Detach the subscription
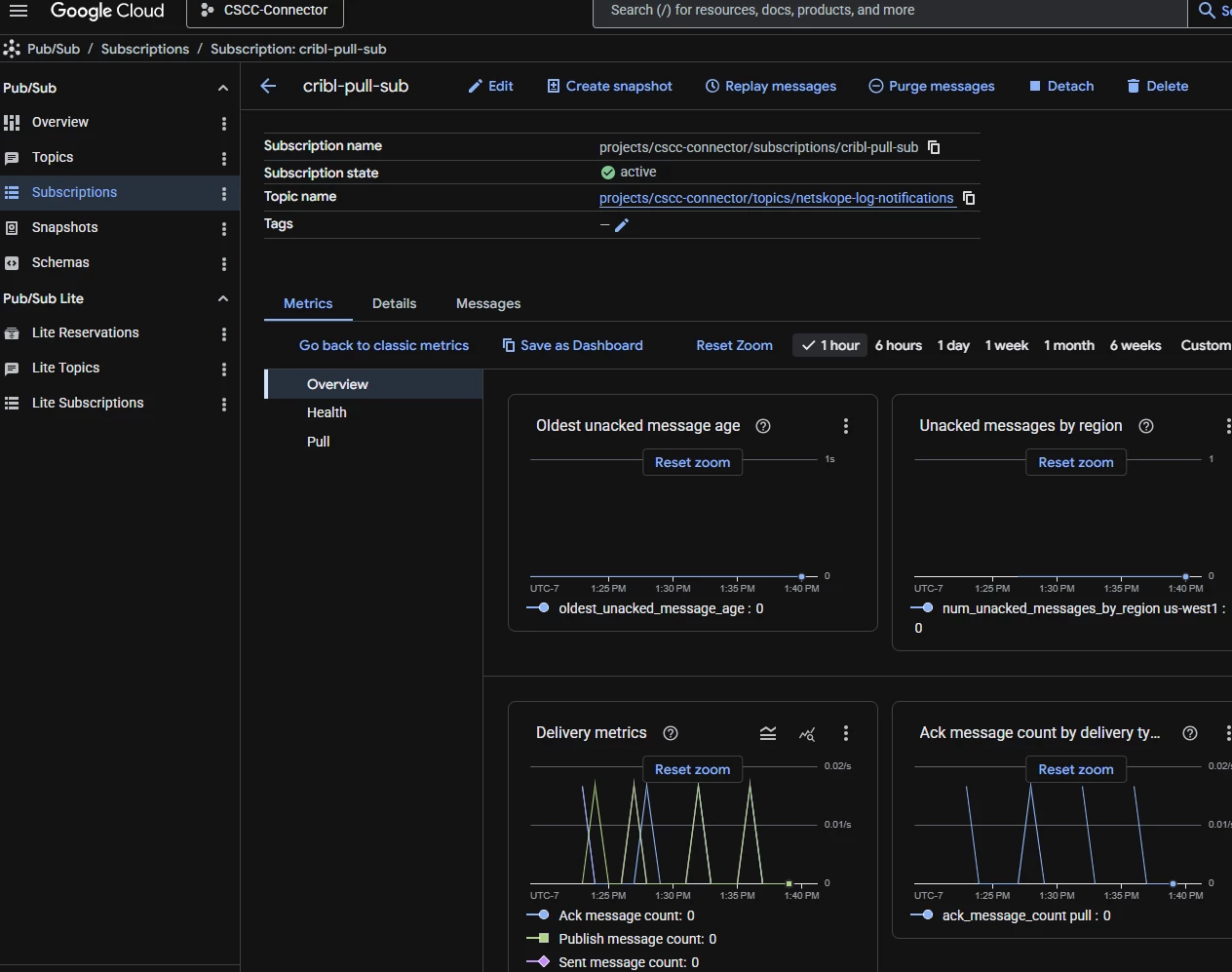The width and height of the screenshot is (1232, 972). pos(1061,86)
